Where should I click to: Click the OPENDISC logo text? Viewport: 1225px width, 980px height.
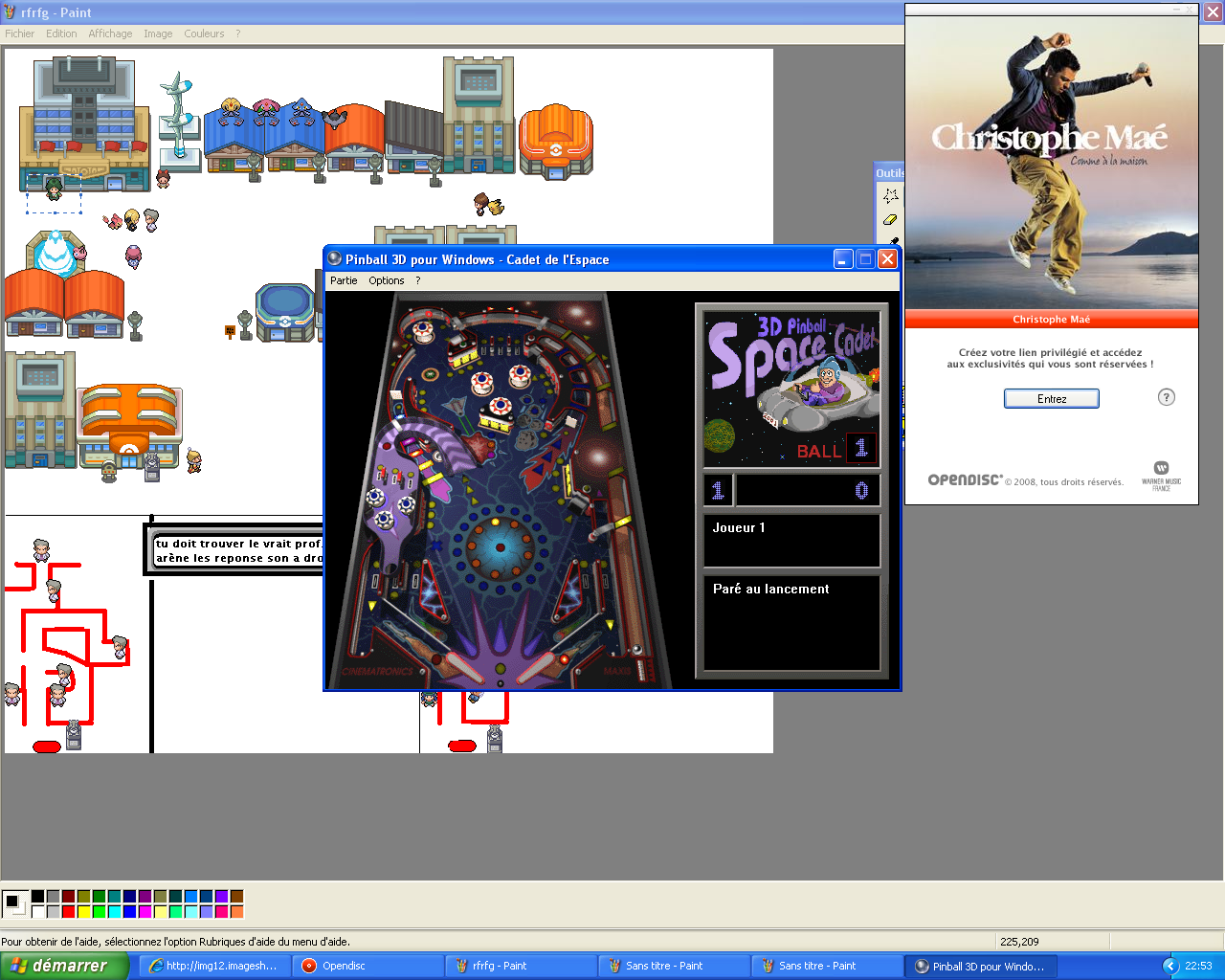click(966, 479)
